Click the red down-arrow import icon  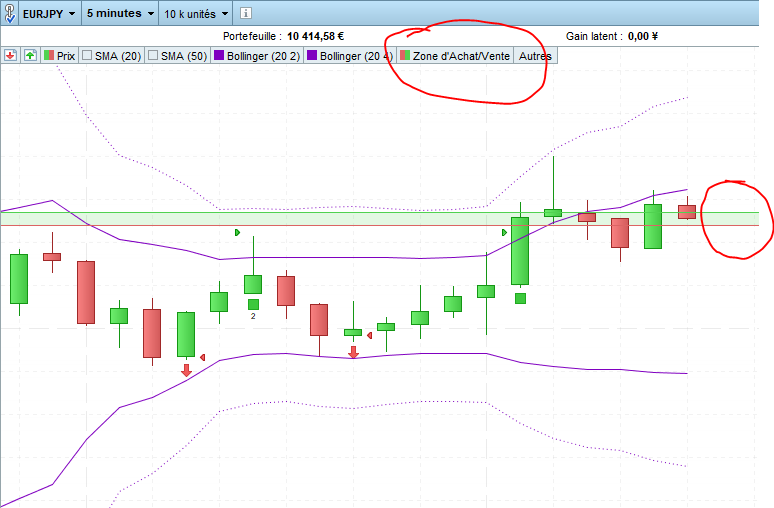10,55
